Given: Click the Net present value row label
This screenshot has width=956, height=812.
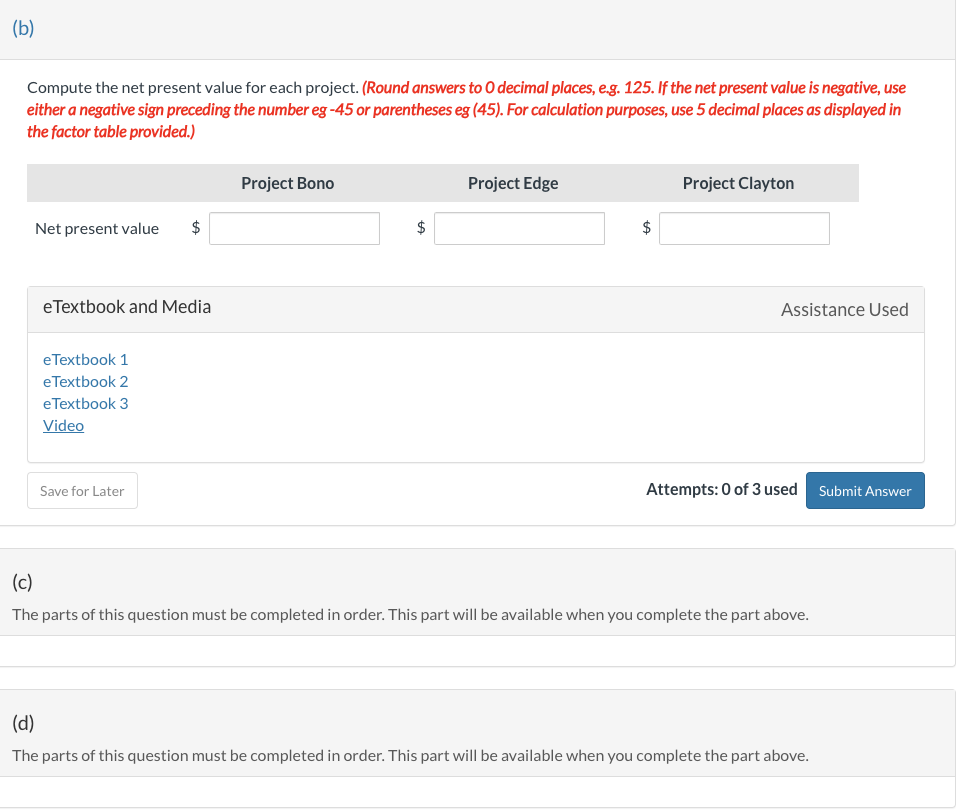Looking at the screenshot, I should pos(97,228).
